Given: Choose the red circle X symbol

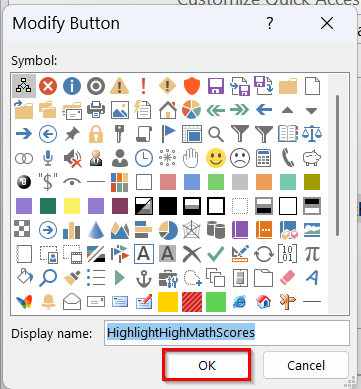Looking at the screenshot, I should 48,86.
